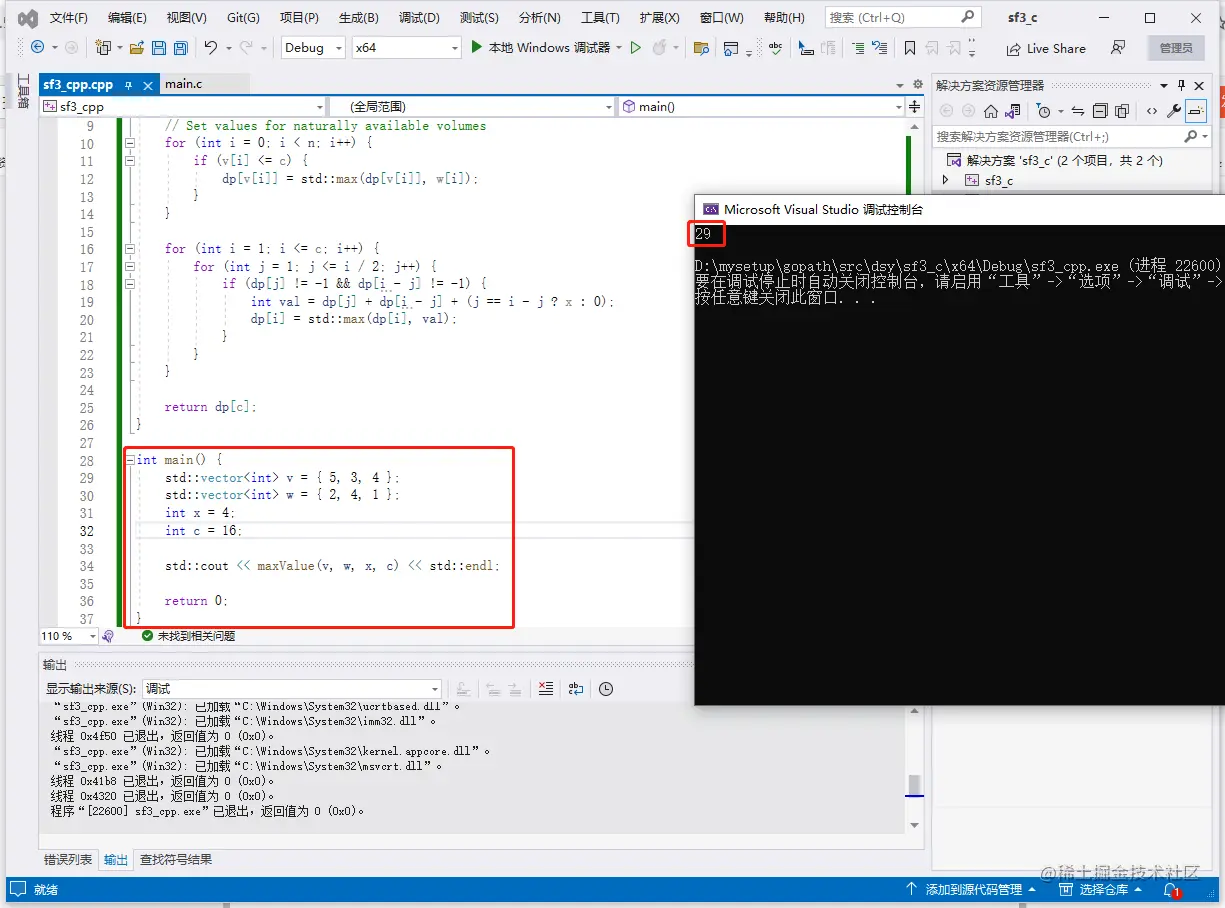Click the Properties wrench icon in Solution Explorer
The height and width of the screenshot is (908, 1225).
(x=1174, y=111)
